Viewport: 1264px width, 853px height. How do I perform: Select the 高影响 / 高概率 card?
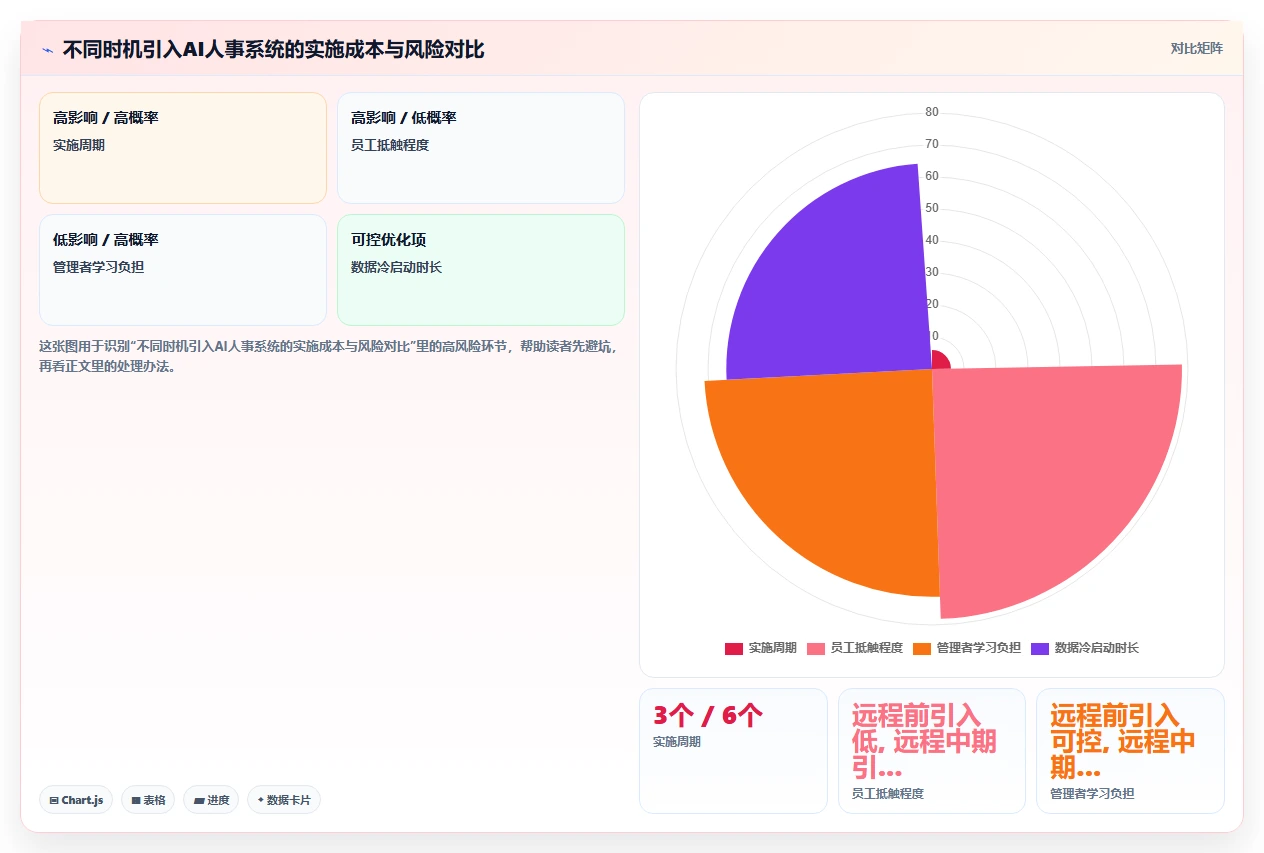click(183, 148)
